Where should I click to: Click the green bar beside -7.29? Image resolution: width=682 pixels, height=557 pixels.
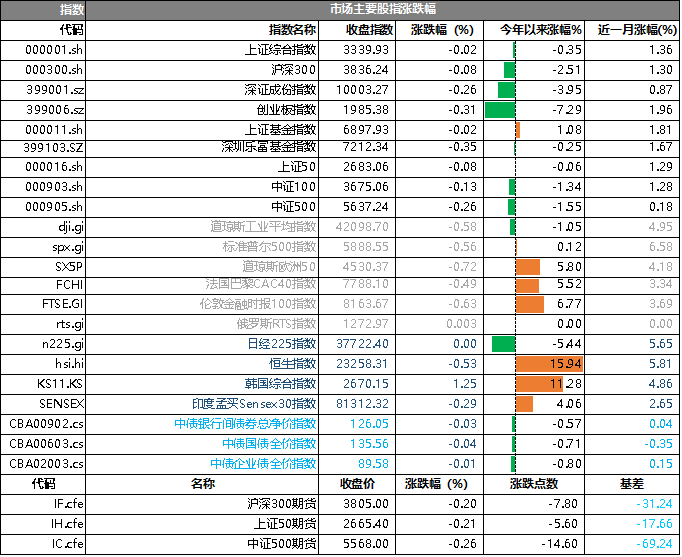(500, 110)
